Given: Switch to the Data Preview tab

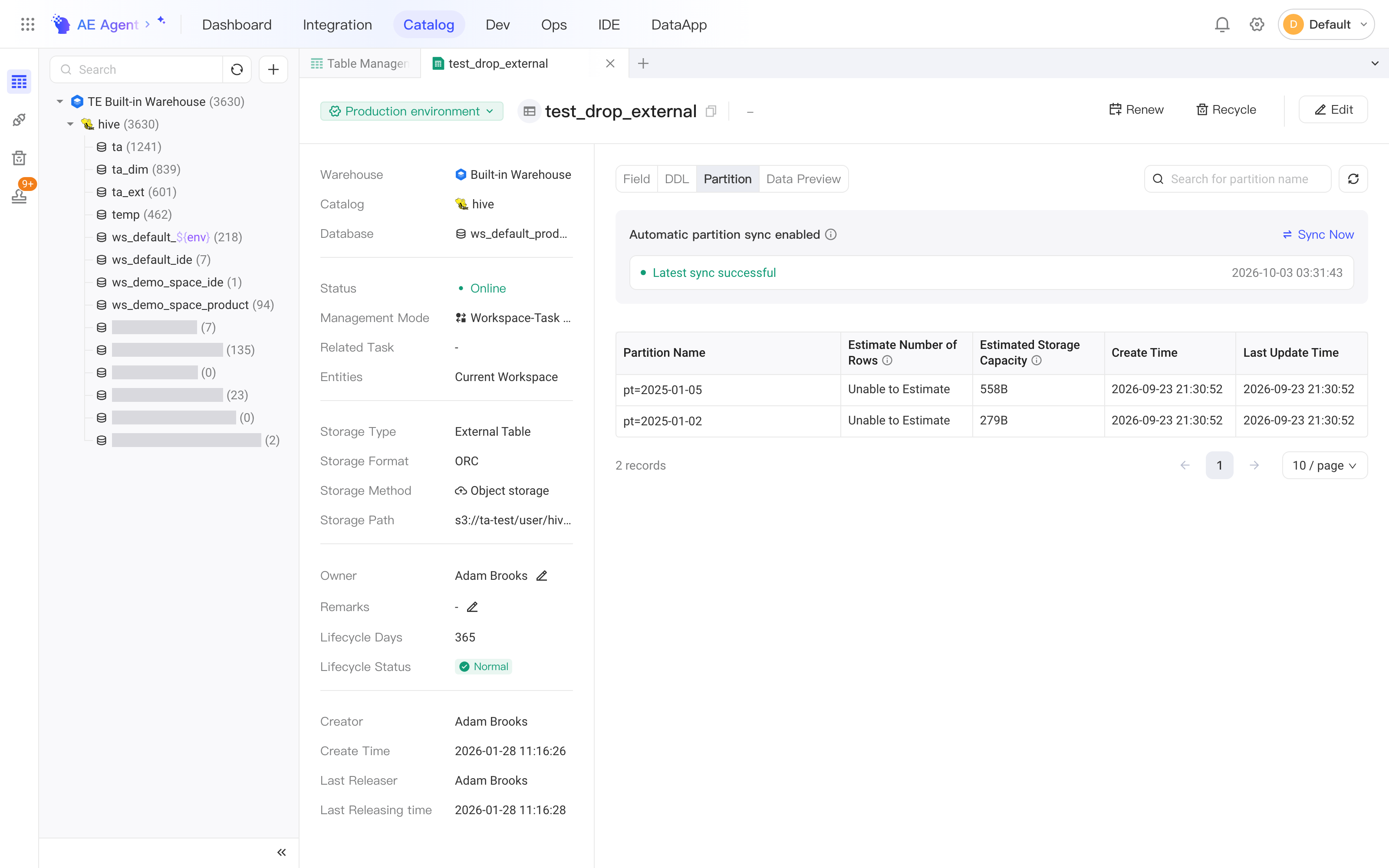Looking at the screenshot, I should pos(803,179).
